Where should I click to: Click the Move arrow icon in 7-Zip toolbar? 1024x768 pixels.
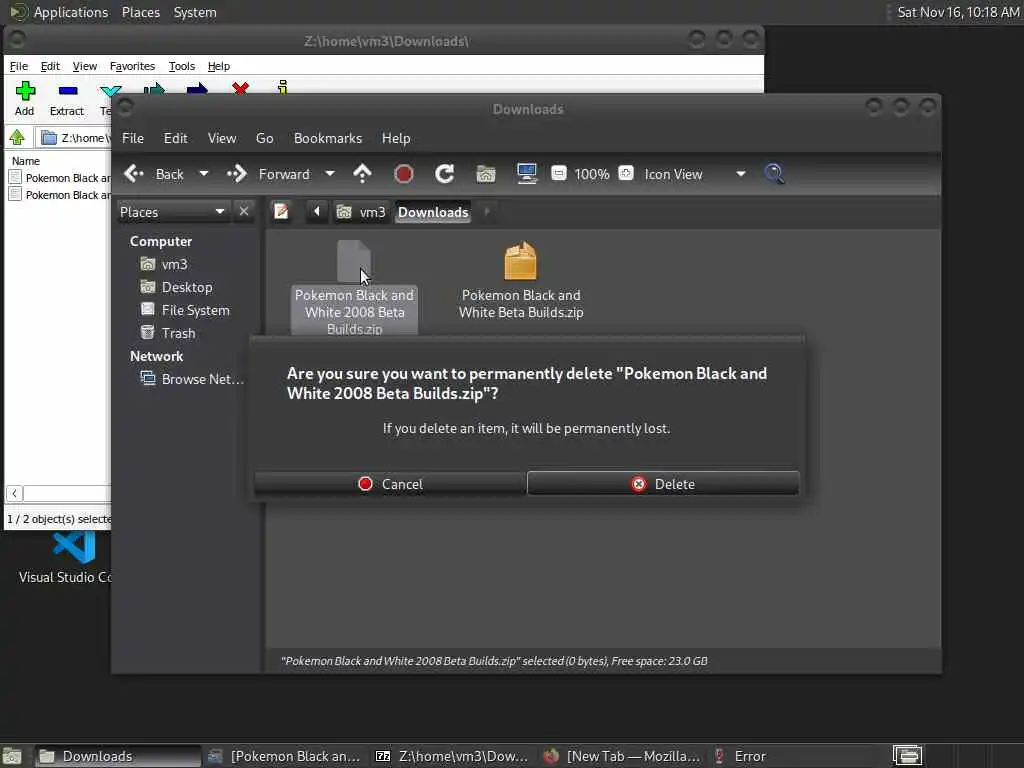click(197, 88)
